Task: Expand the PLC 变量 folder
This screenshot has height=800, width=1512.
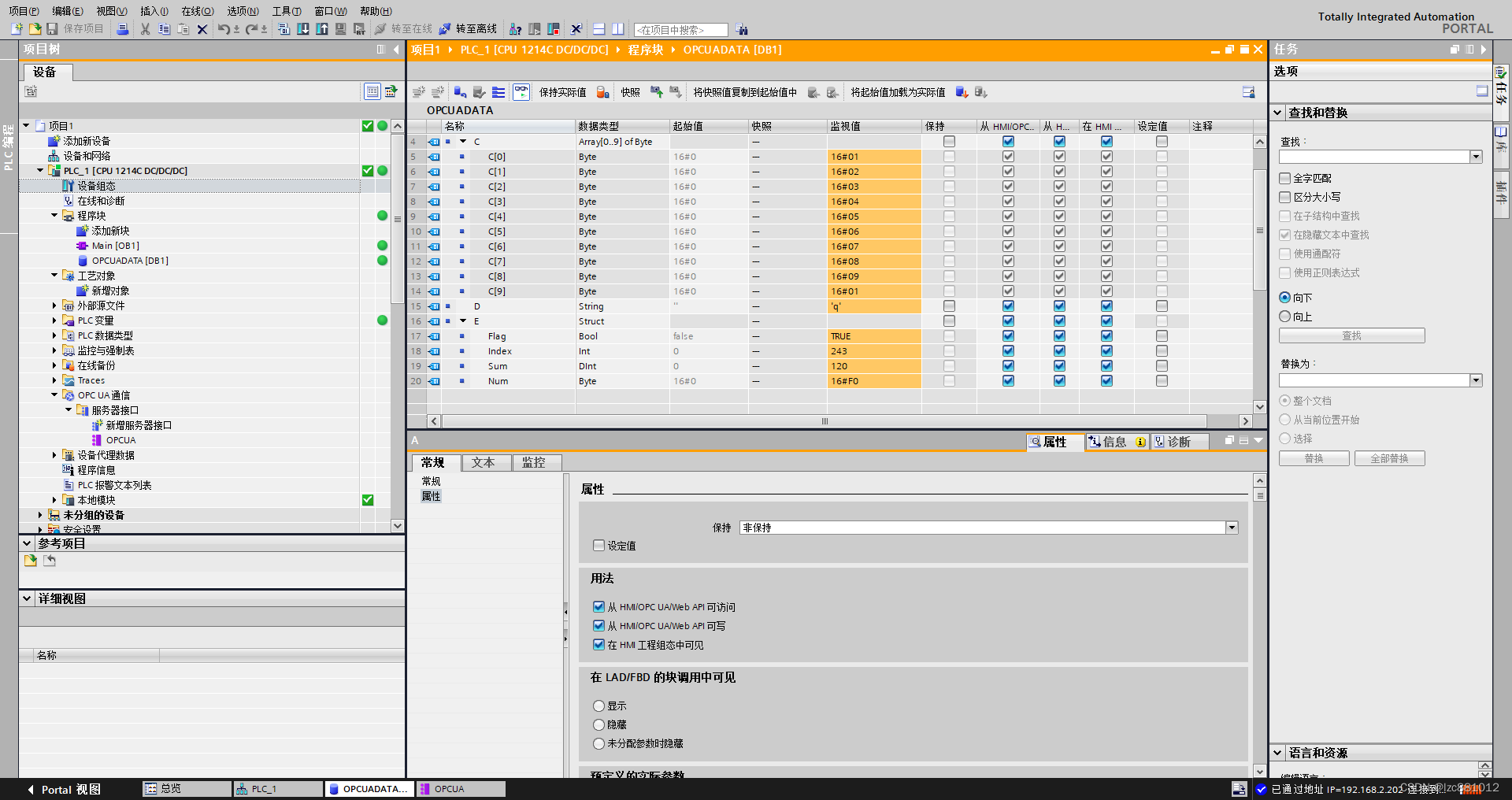Action: 54,320
